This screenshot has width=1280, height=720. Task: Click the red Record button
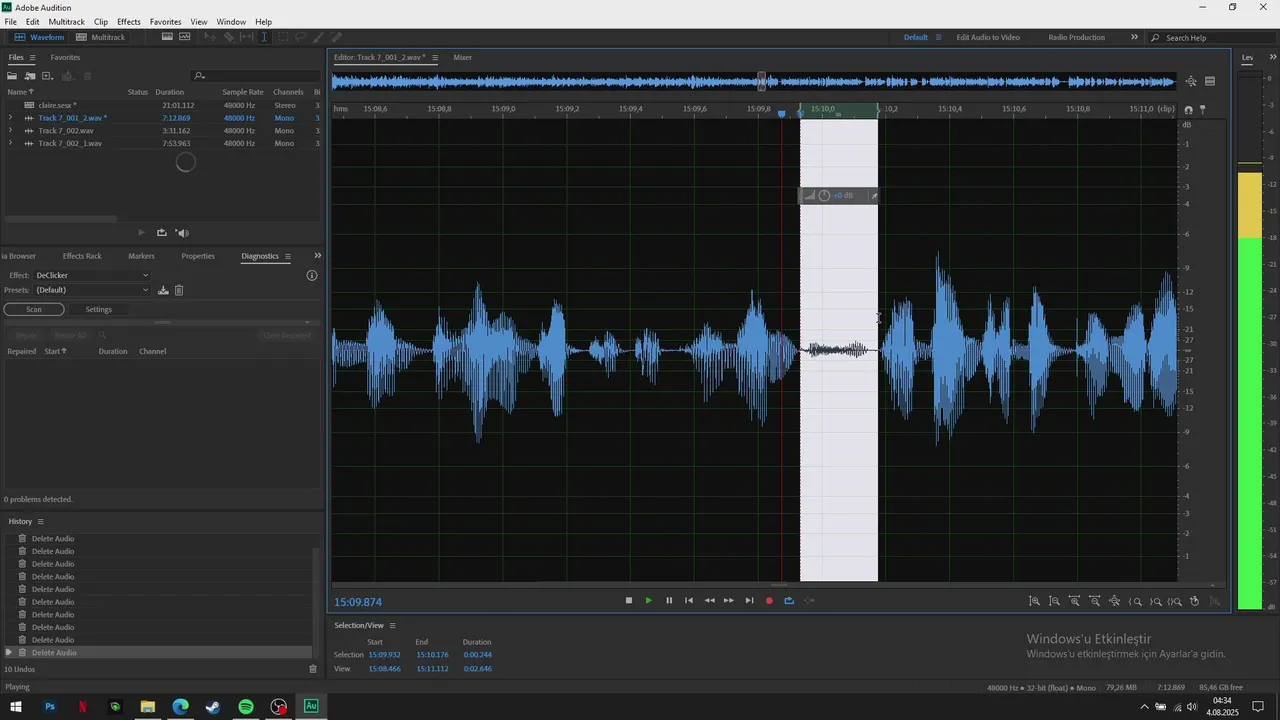click(x=769, y=601)
